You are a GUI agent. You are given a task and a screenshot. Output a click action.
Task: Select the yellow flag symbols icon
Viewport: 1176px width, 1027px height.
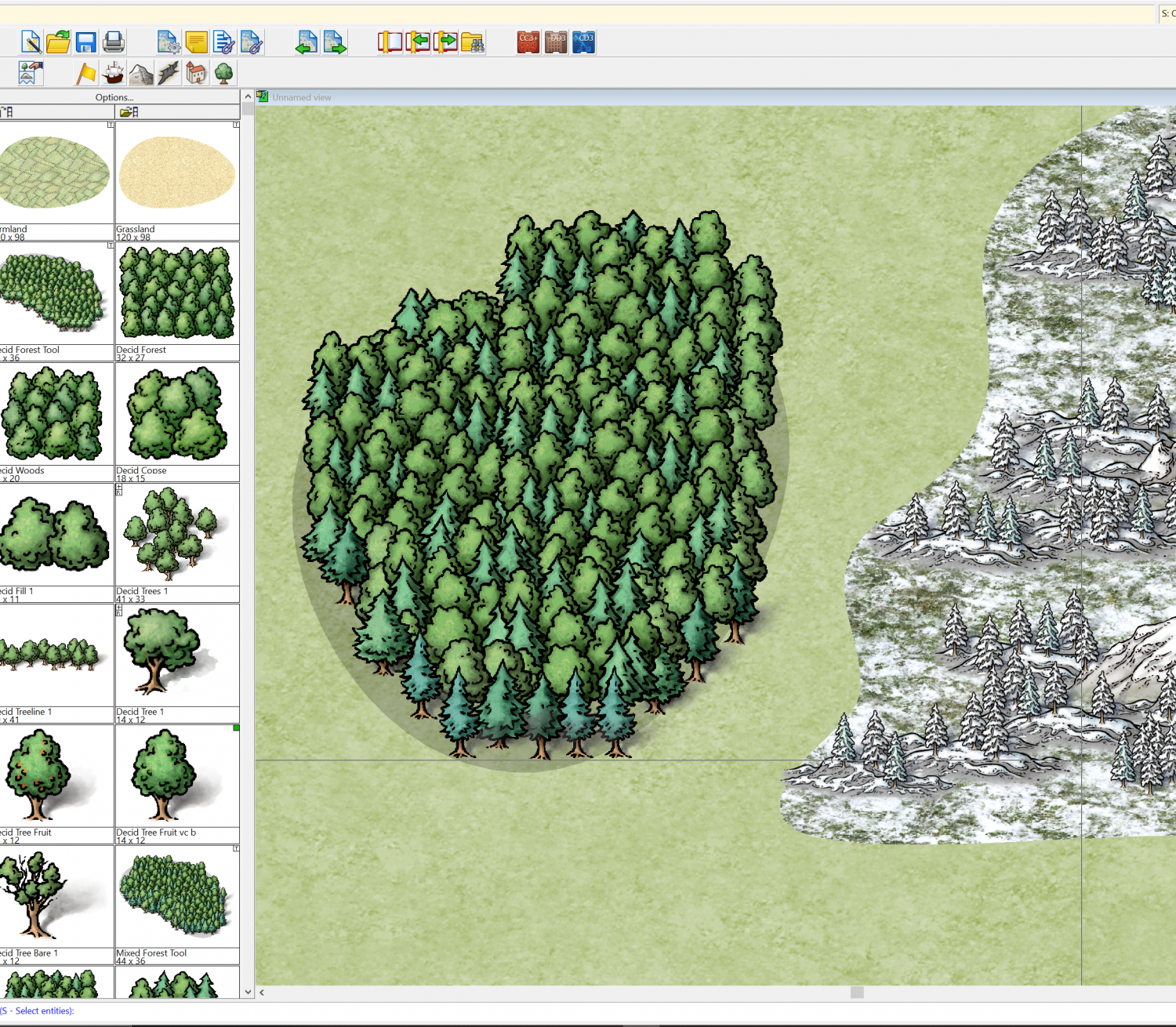85,73
